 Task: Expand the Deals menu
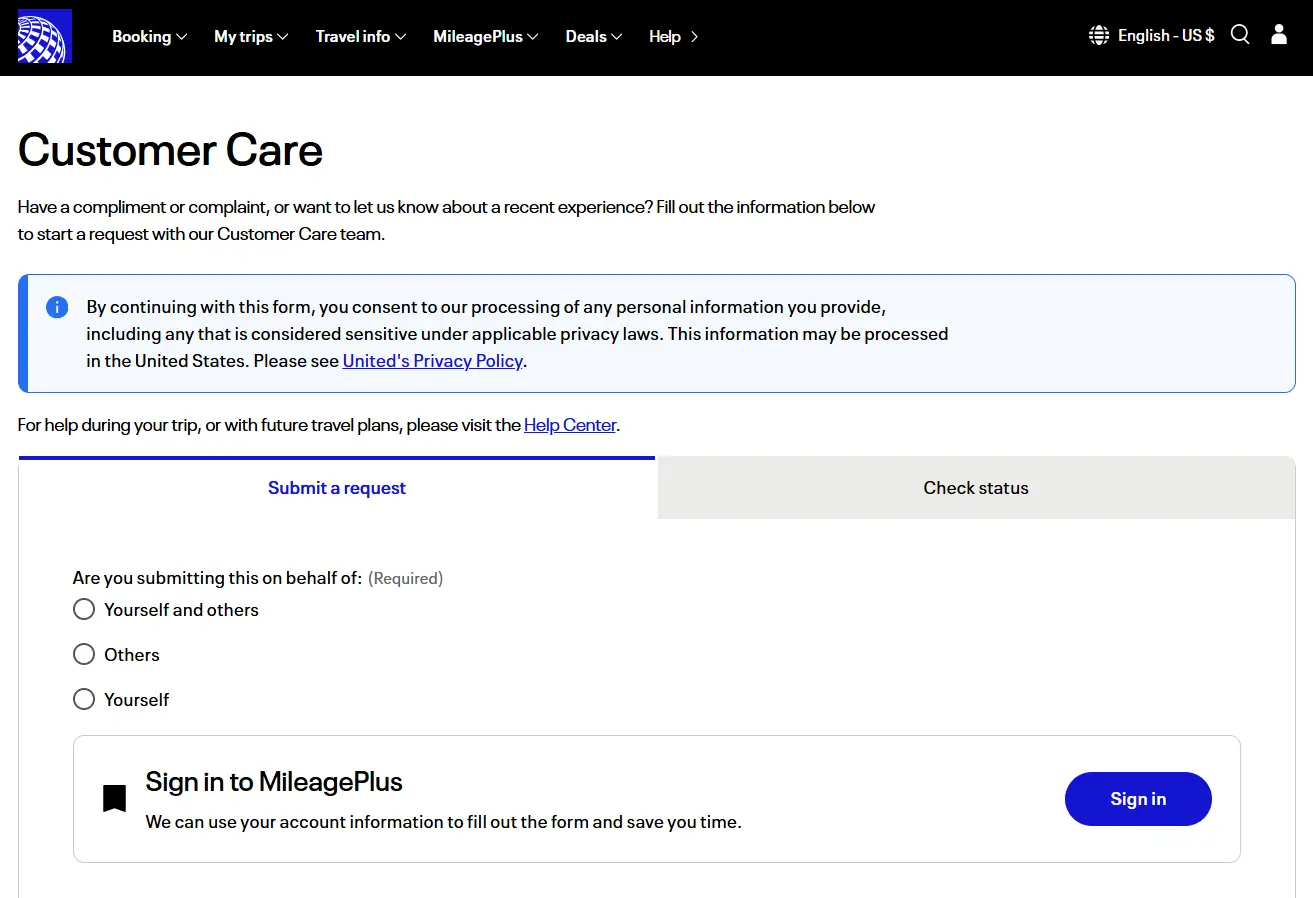594,36
